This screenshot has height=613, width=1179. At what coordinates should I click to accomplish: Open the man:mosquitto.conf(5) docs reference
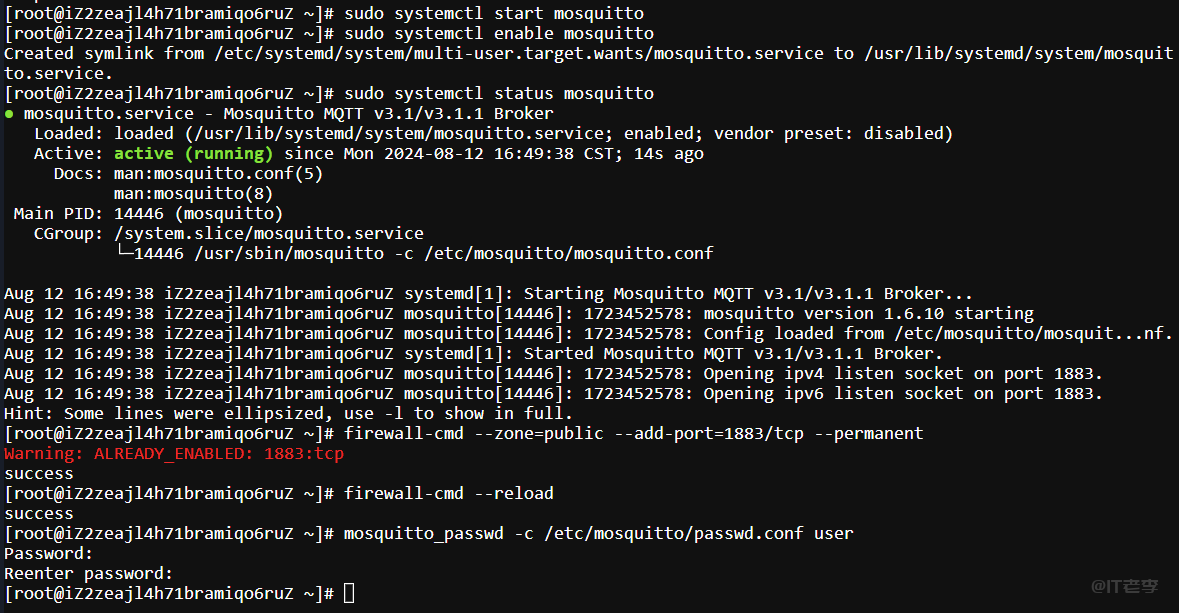pos(218,174)
